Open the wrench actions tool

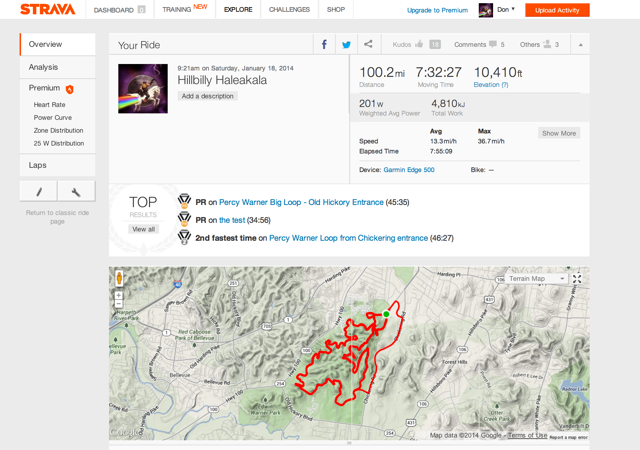pos(76,191)
